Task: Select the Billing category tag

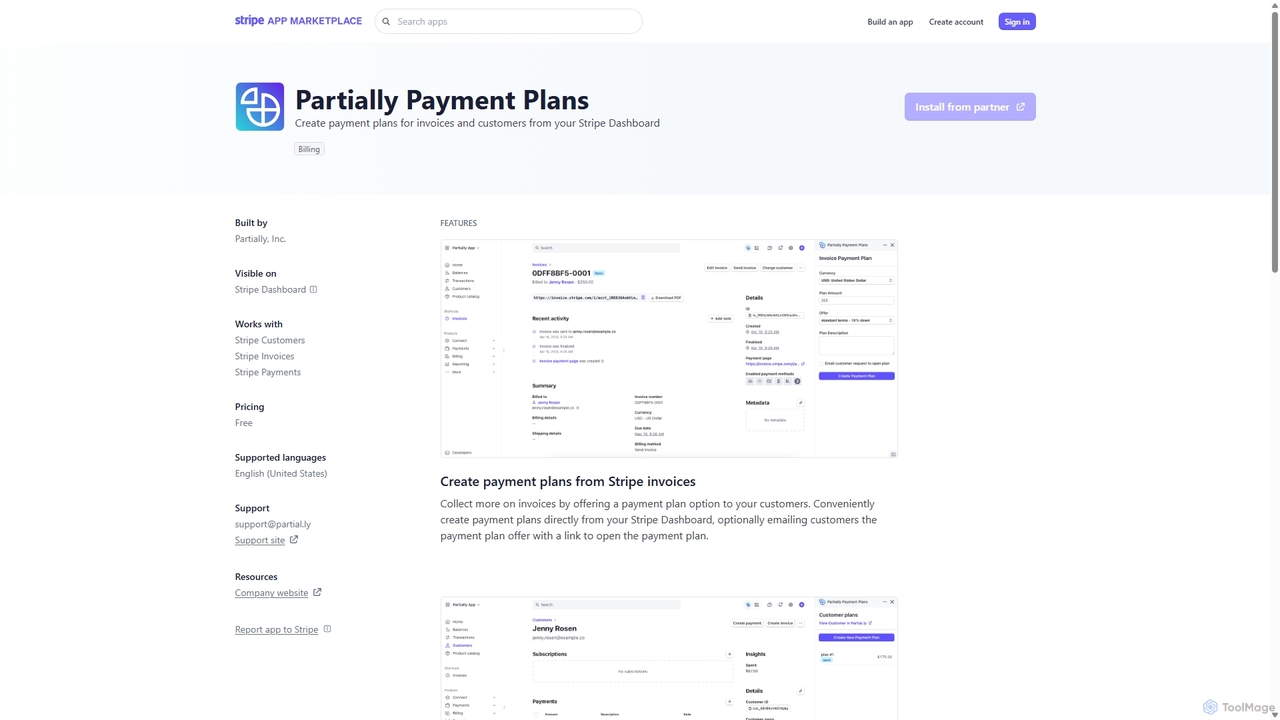Action: tap(309, 149)
